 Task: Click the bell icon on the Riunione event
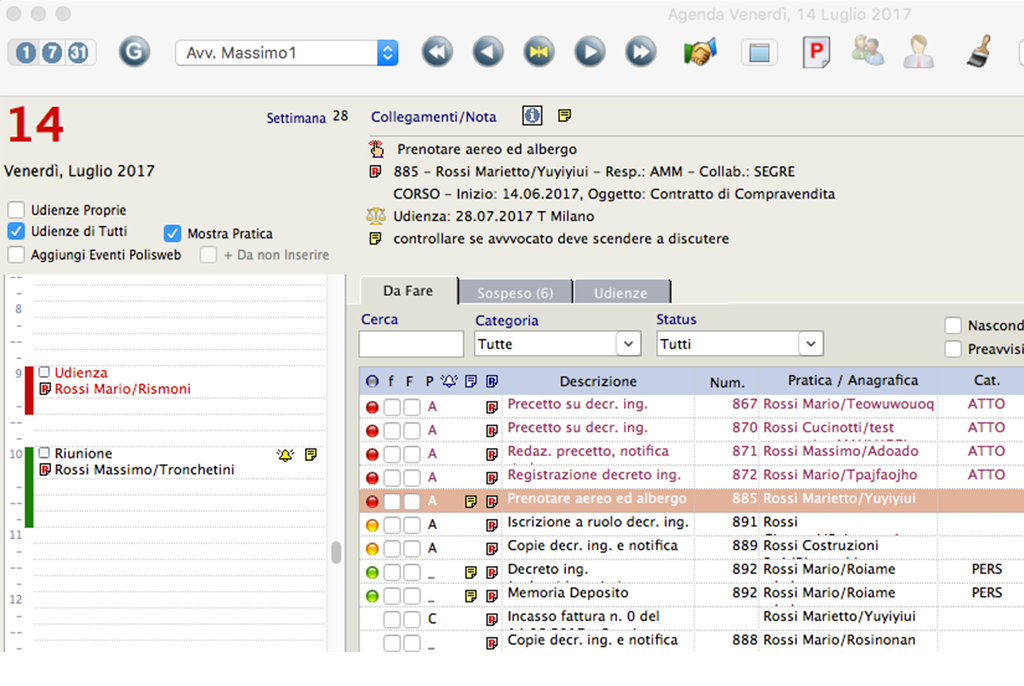pos(286,454)
